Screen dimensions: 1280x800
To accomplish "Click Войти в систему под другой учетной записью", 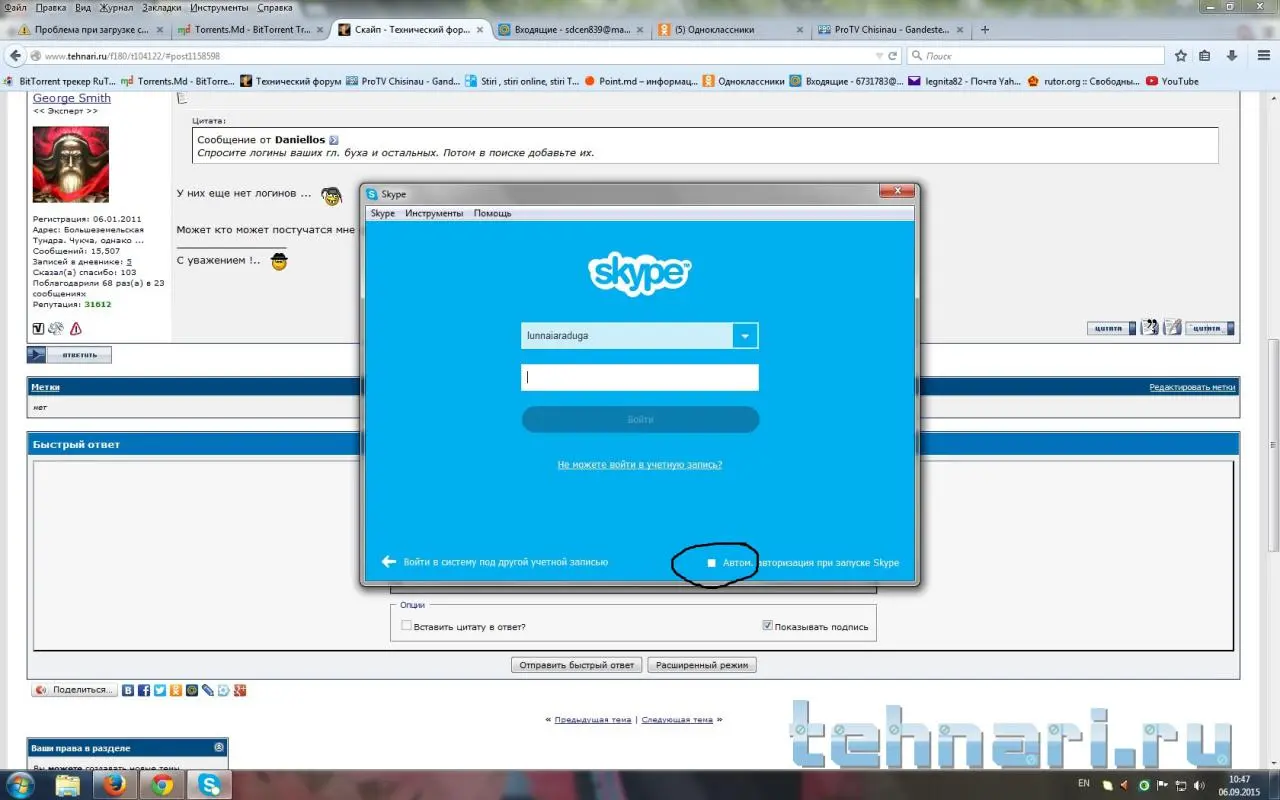I will pos(505,562).
